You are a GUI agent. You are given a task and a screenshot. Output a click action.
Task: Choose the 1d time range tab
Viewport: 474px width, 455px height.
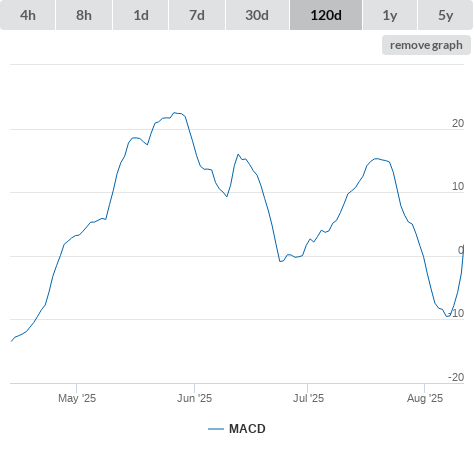(x=141, y=15)
